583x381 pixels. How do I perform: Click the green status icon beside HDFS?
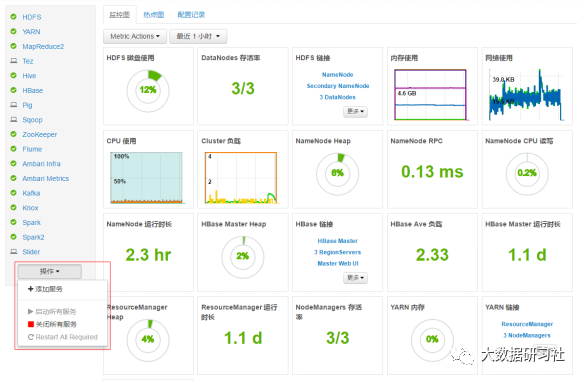click(13, 17)
